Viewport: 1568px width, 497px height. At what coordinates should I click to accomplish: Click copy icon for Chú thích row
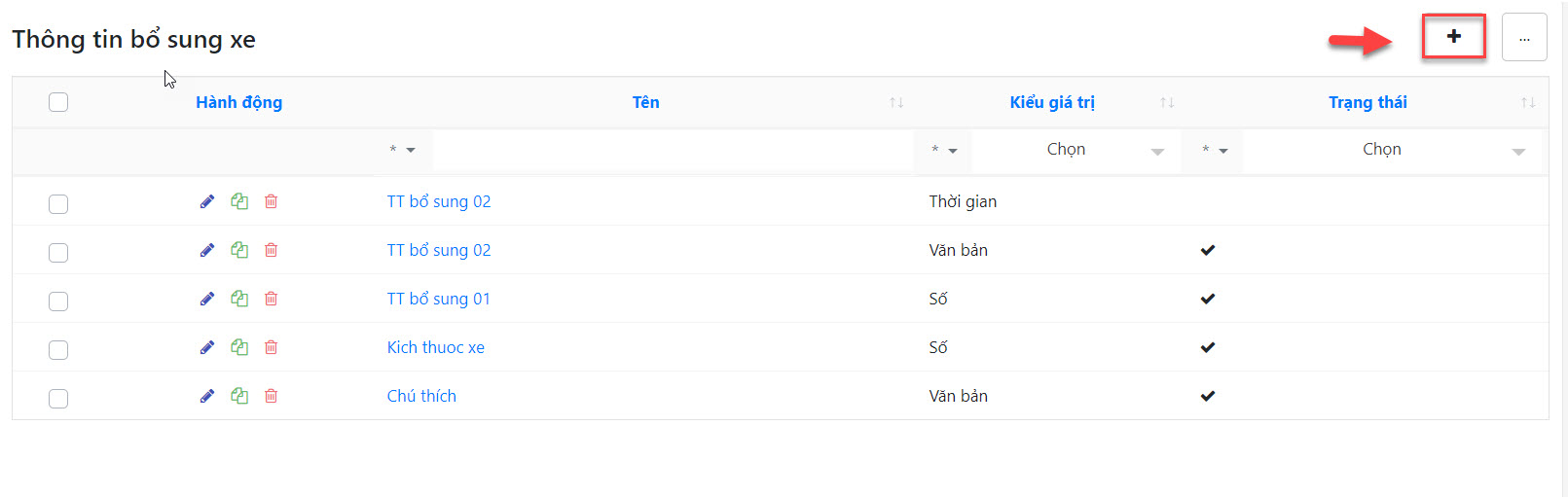pyautogui.click(x=239, y=396)
